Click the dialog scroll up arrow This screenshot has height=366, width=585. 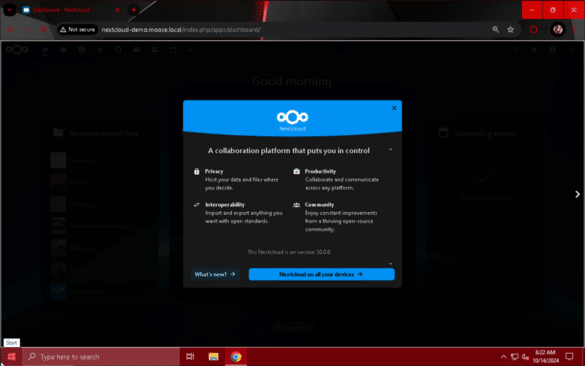391,149
